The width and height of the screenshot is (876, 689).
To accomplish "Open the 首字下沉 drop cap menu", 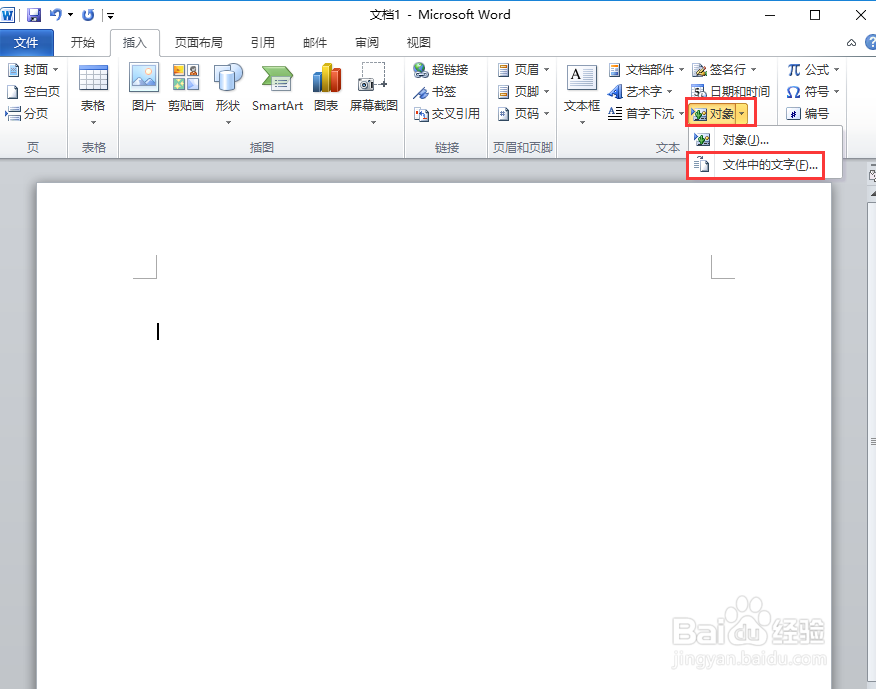I will point(646,114).
